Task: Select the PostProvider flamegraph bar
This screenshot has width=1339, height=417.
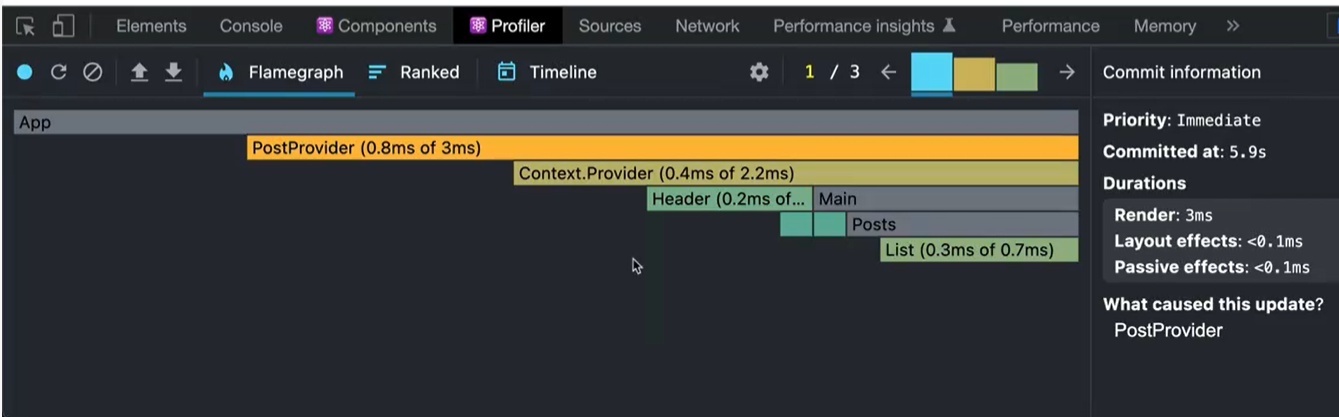Action: tap(662, 148)
